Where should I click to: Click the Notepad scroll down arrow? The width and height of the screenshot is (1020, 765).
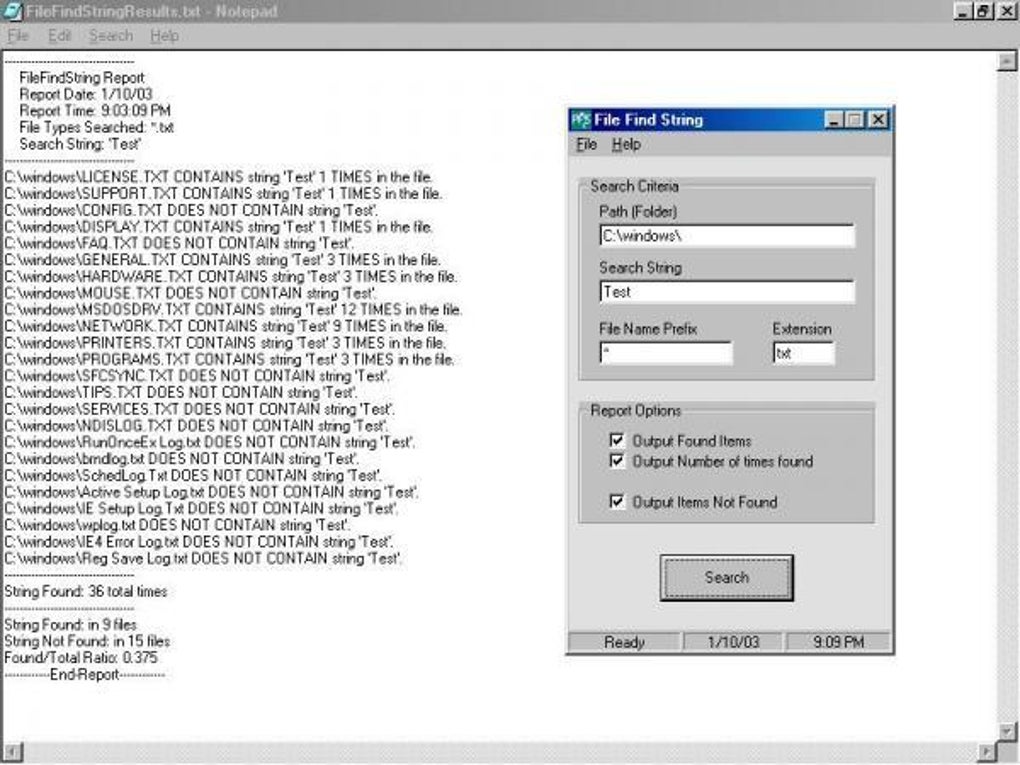[1006, 731]
